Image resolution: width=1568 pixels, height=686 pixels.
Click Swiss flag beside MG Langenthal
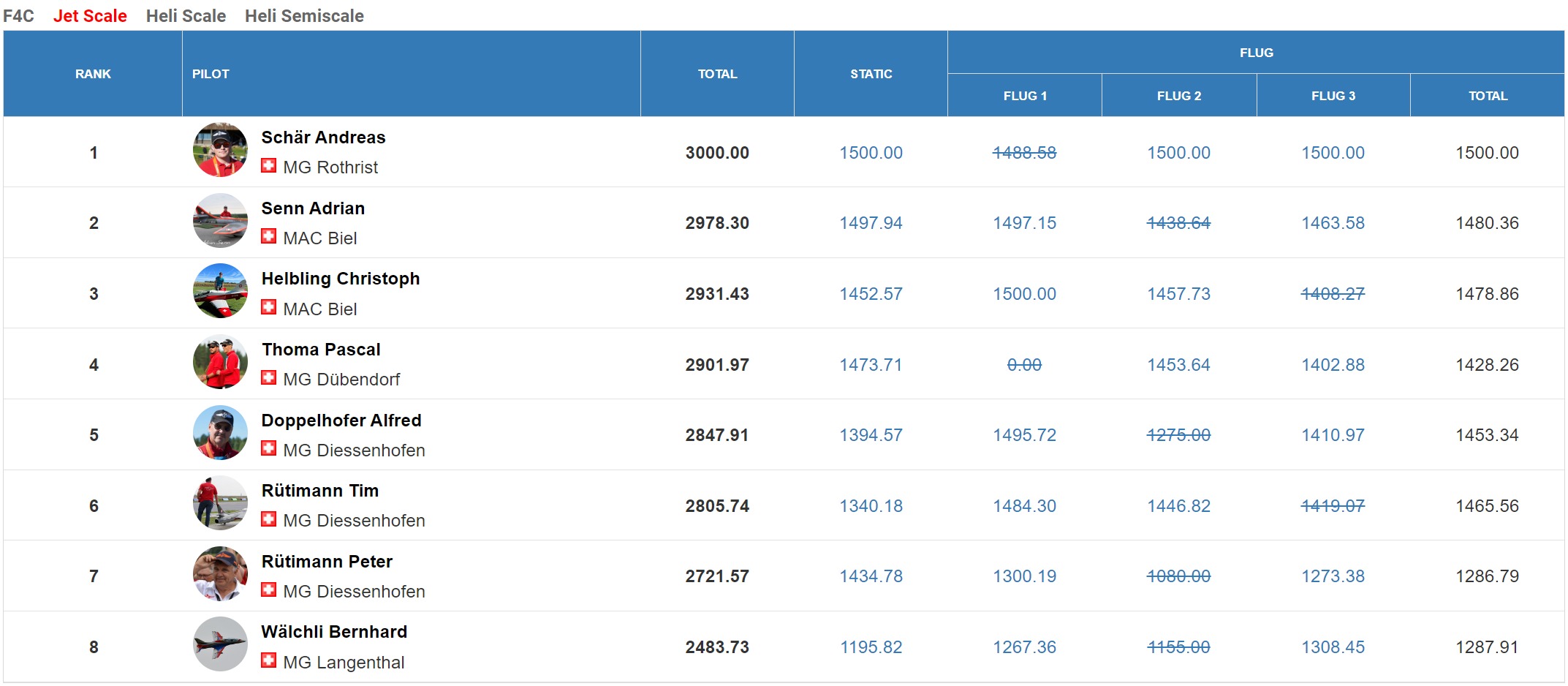click(x=269, y=660)
